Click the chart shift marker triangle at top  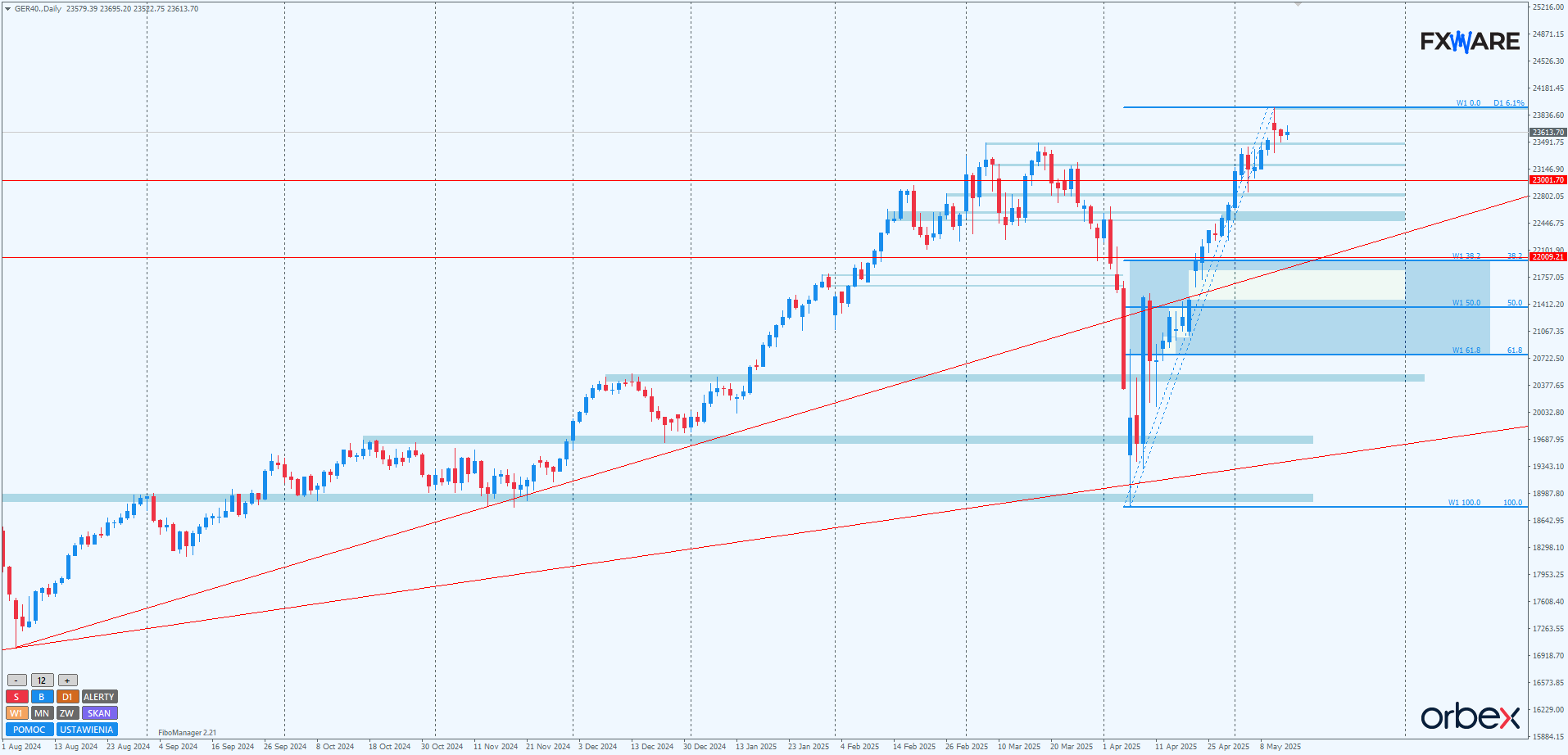(1298, 5)
